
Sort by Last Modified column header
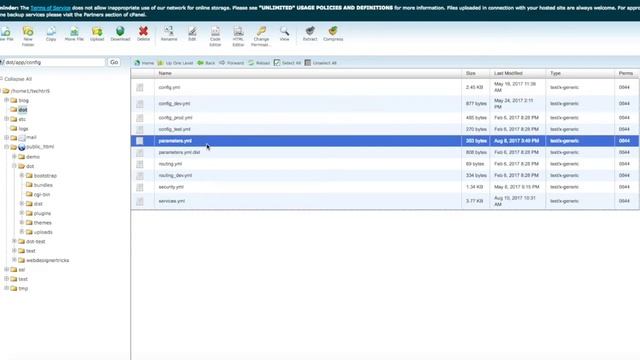coord(518,73)
